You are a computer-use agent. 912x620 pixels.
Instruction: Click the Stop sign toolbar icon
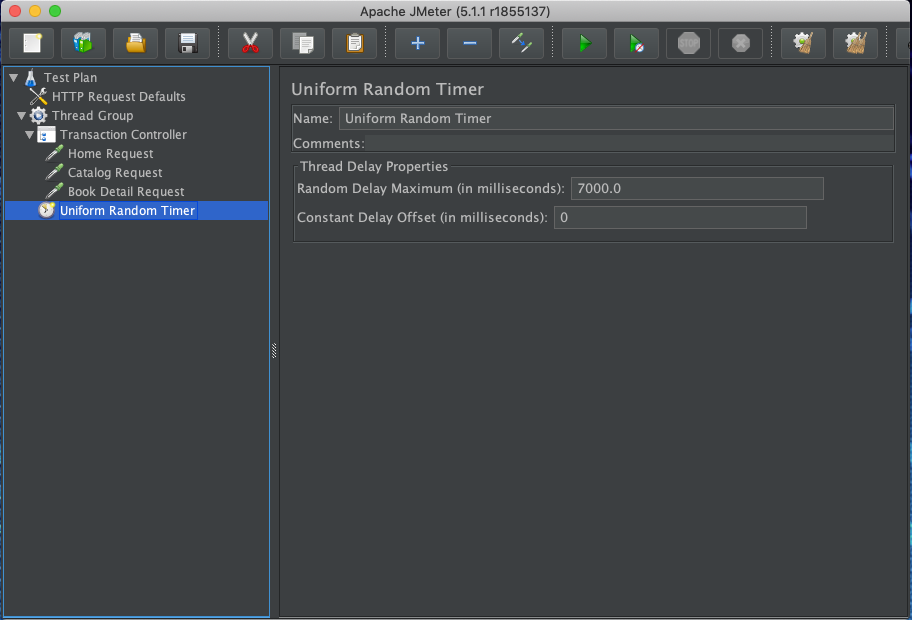[689, 43]
